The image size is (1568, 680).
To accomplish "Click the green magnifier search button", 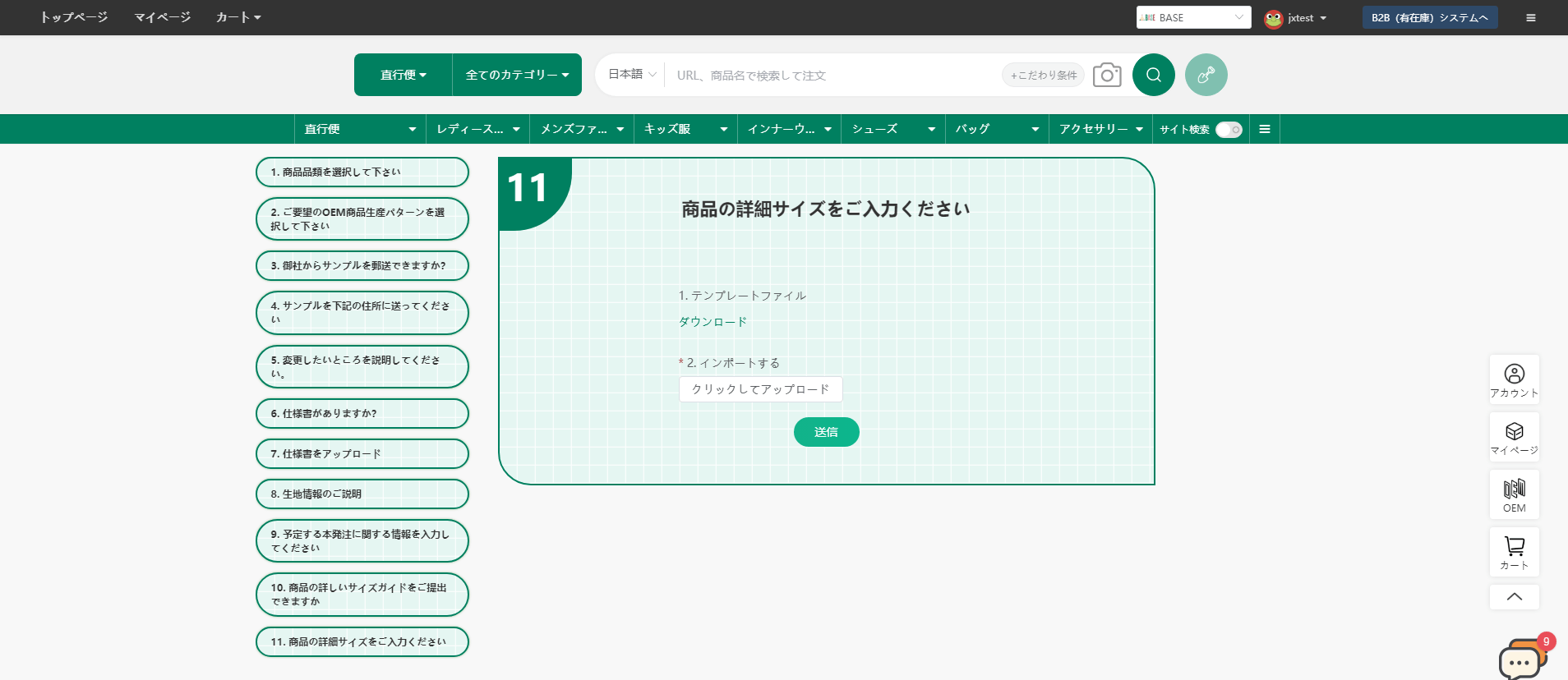I will [x=1154, y=75].
